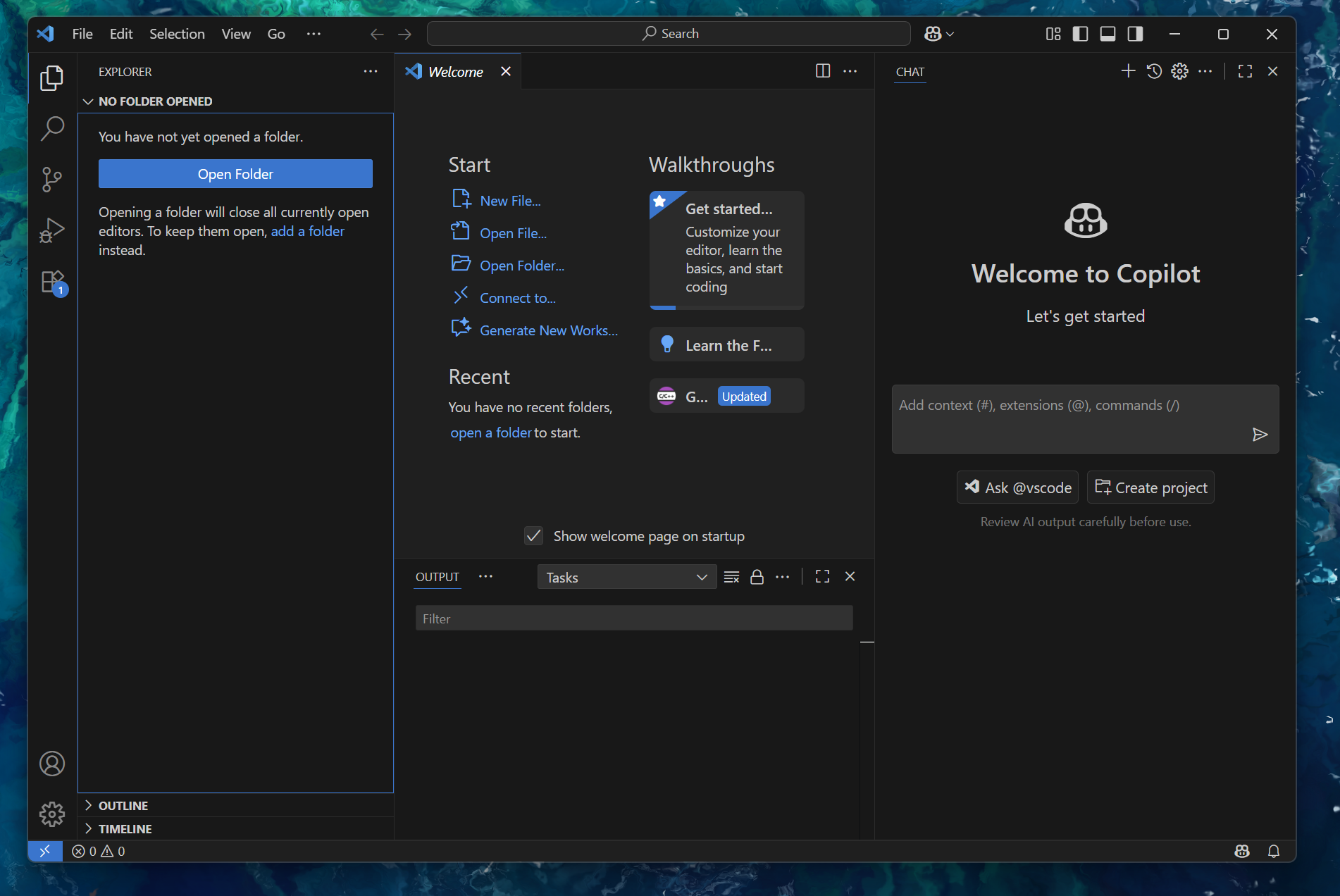The width and height of the screenshot is (1340, 896).
Task: Open the Manage gear in activity bar
Action: 51,814
